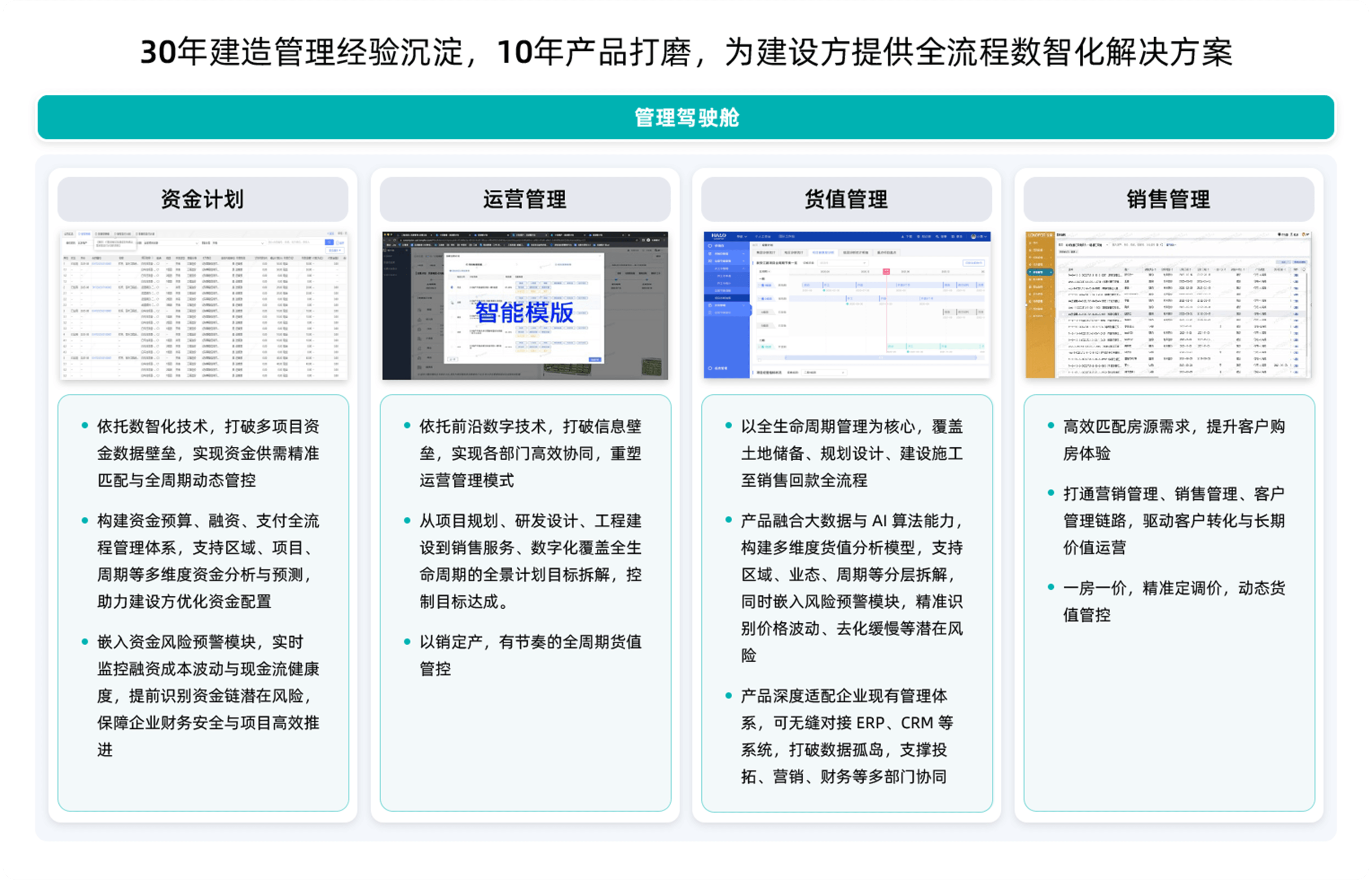This screenshot has height=880, width=1372.
Task: Click the HALO logo in 货值管理 screenshot
Action: (718, 235)
